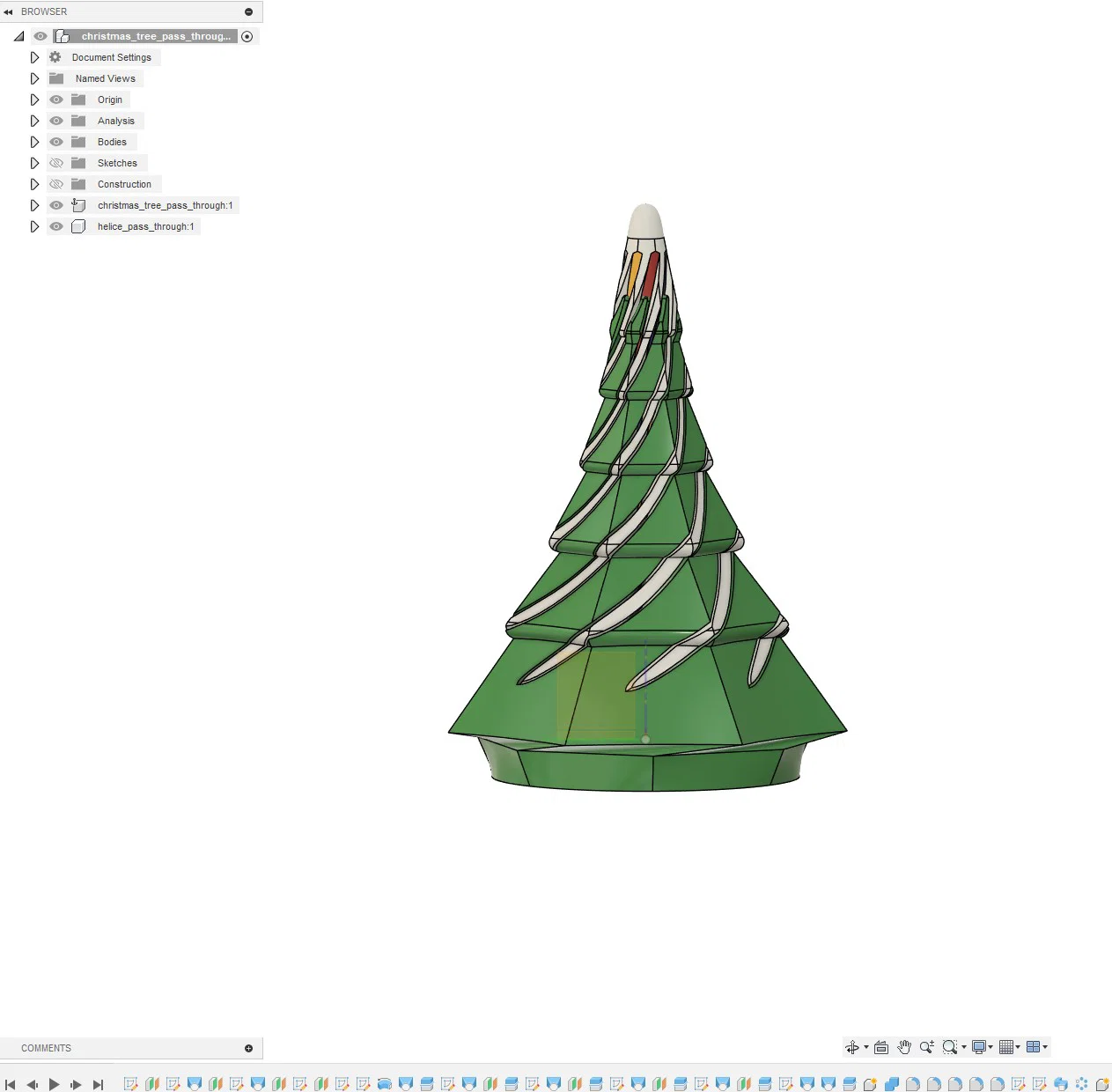
Task: Click the component icon for helice_pass_through:1
Action: tap(78, 226)
